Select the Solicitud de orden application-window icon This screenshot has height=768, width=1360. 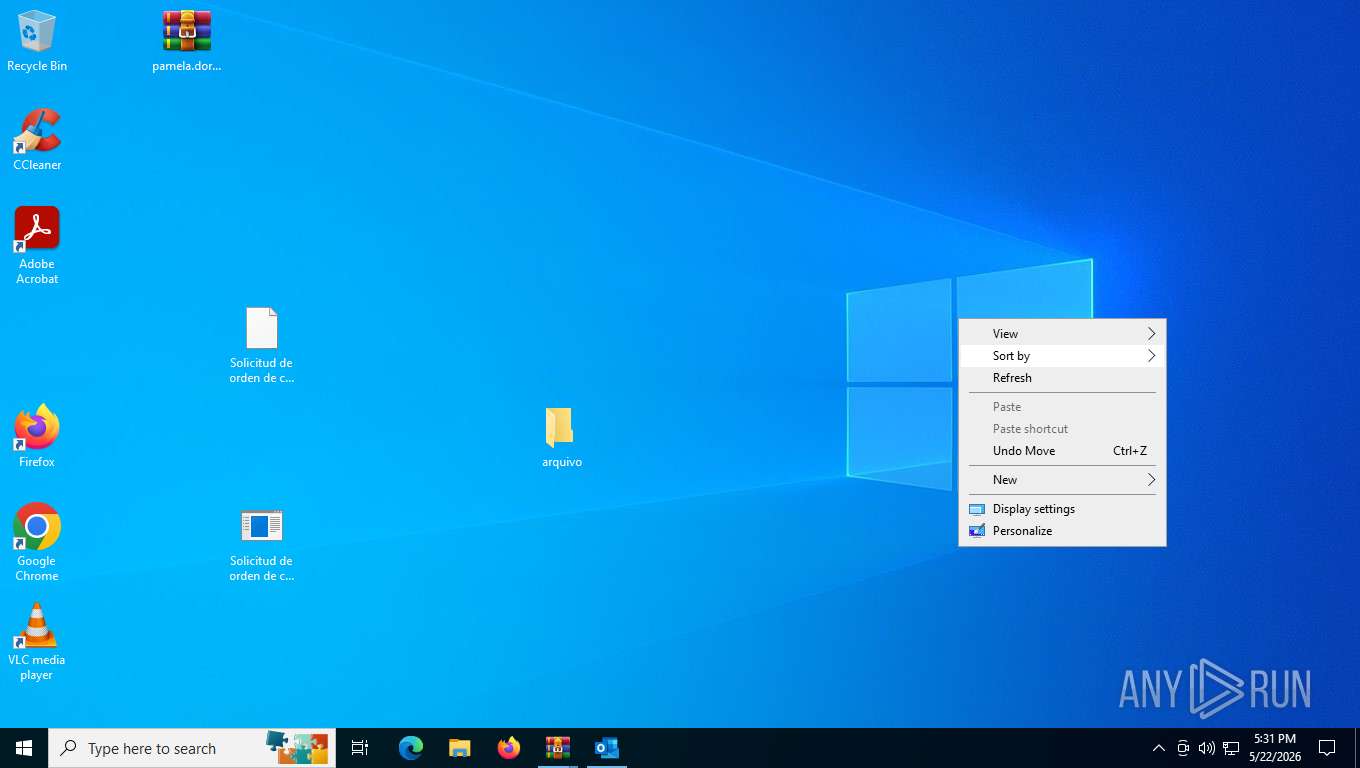261,544
